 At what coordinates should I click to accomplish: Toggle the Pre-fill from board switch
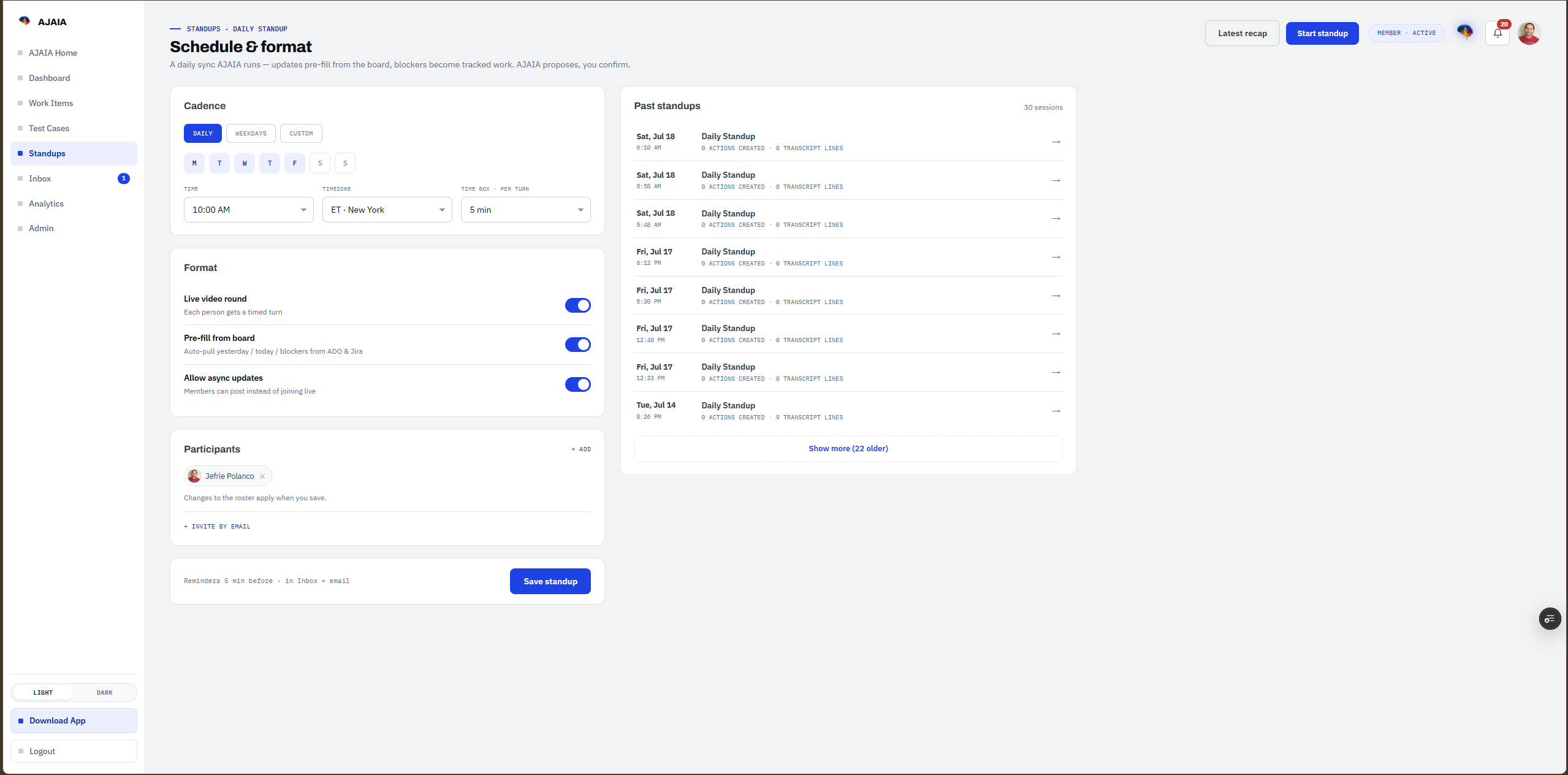[x=577, y=345]
